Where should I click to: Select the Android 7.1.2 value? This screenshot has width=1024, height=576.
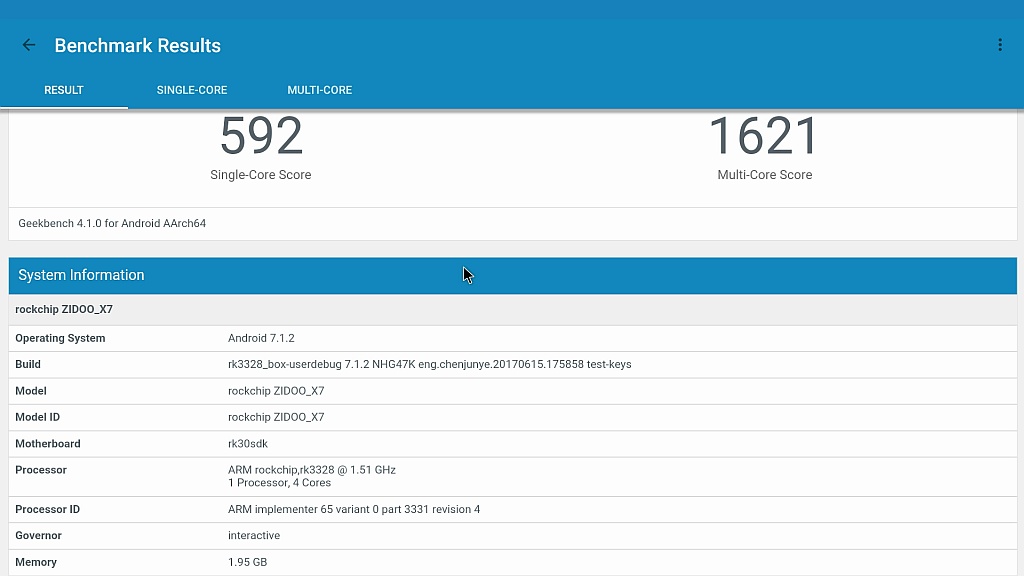[261, 338]
